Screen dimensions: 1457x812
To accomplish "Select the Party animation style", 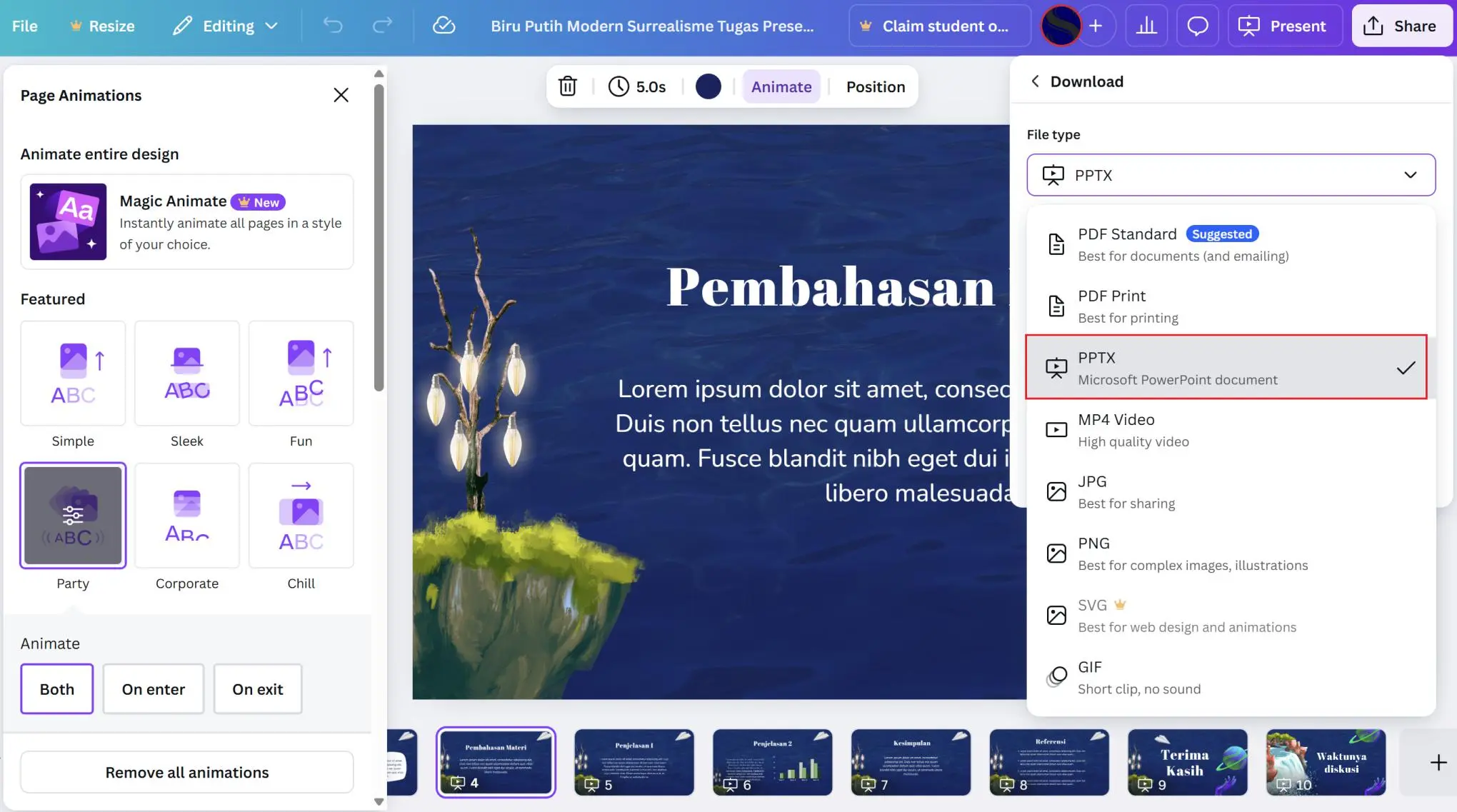I will pyautogui.click(x=72, y=516).
